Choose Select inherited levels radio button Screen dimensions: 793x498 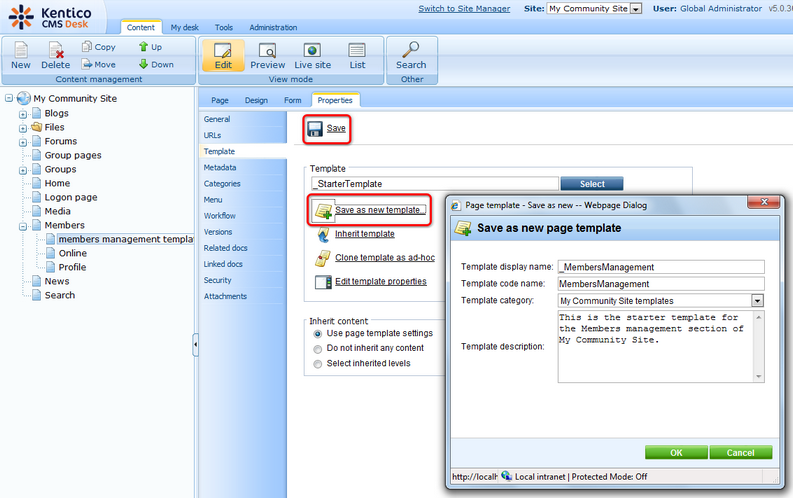pos(319,364)
